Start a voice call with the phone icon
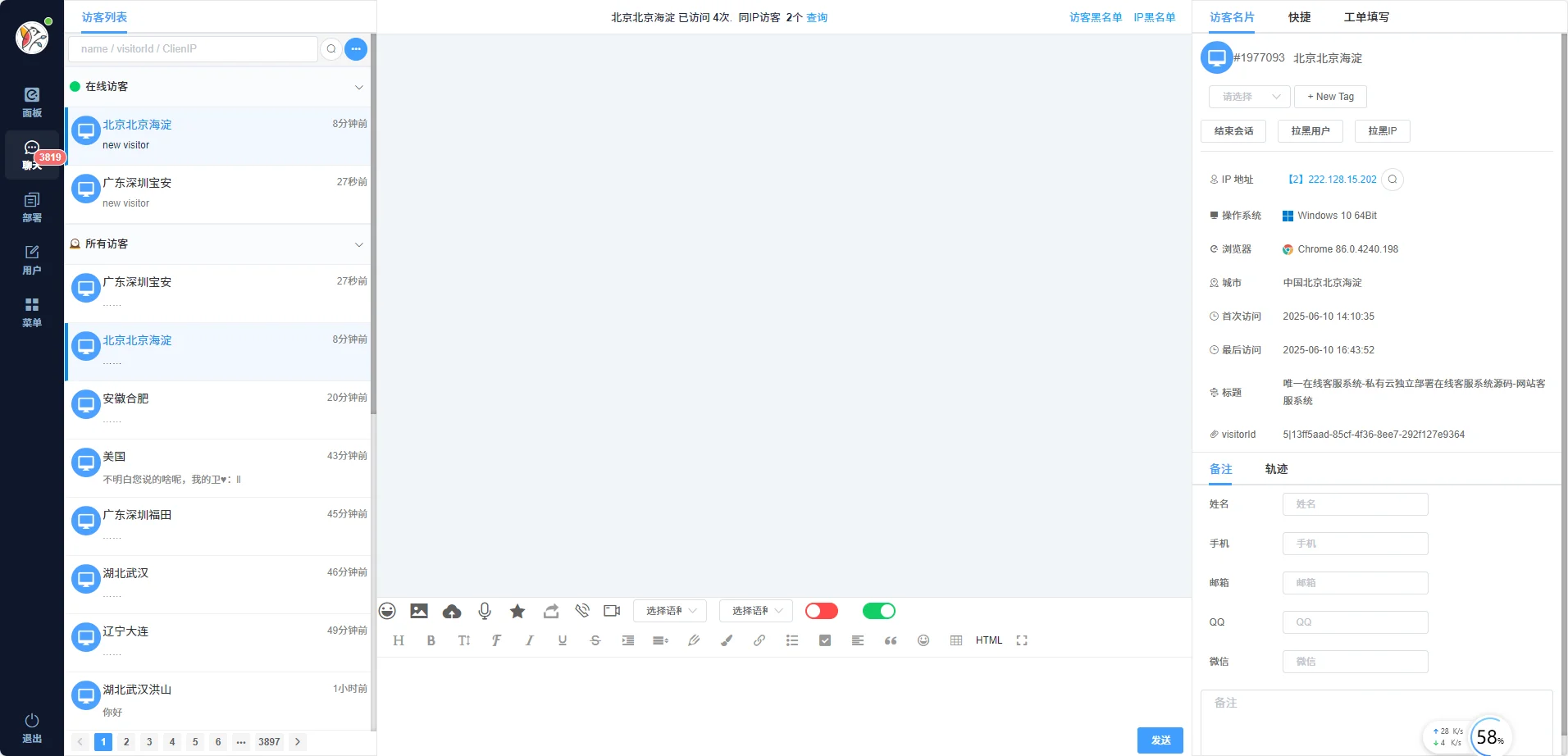Image resolution: width=1568 pixels, height=756 pixels. click(582, 611)
